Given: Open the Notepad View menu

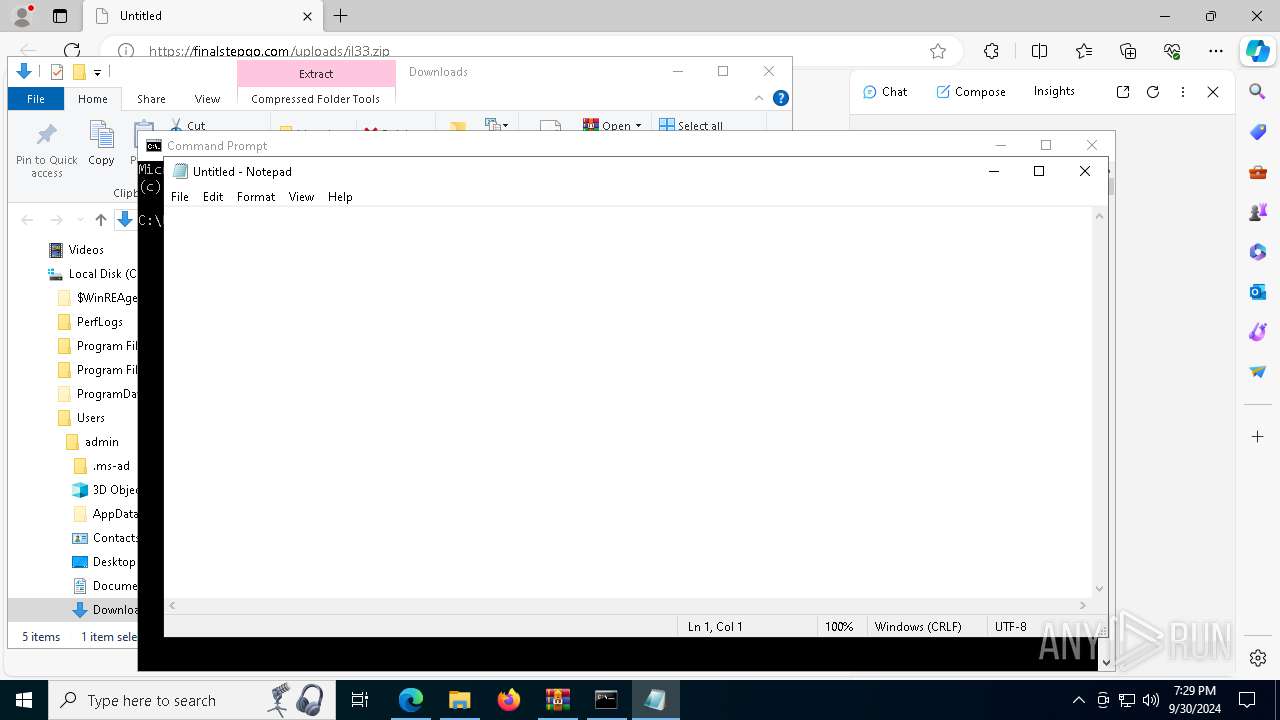Looking at the screenshot, I should click(x=301, y=197).
